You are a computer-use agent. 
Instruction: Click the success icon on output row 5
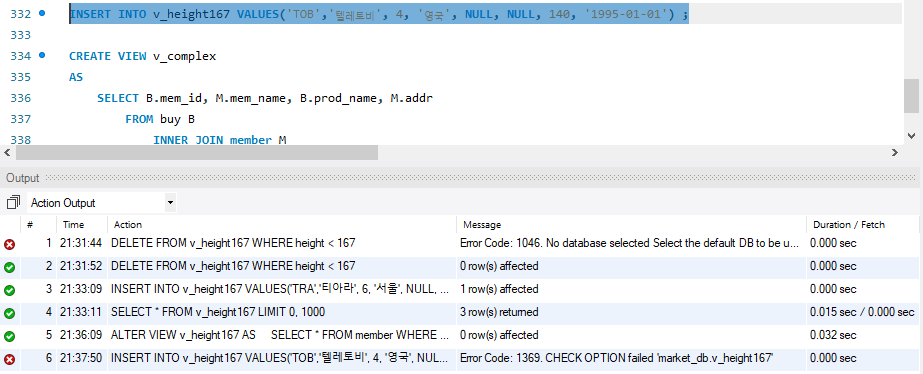[x=9, y=336]
